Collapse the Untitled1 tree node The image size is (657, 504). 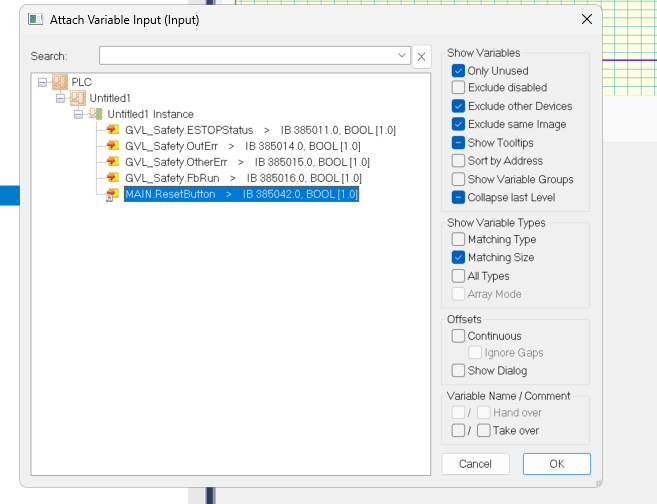pos(60,98)
